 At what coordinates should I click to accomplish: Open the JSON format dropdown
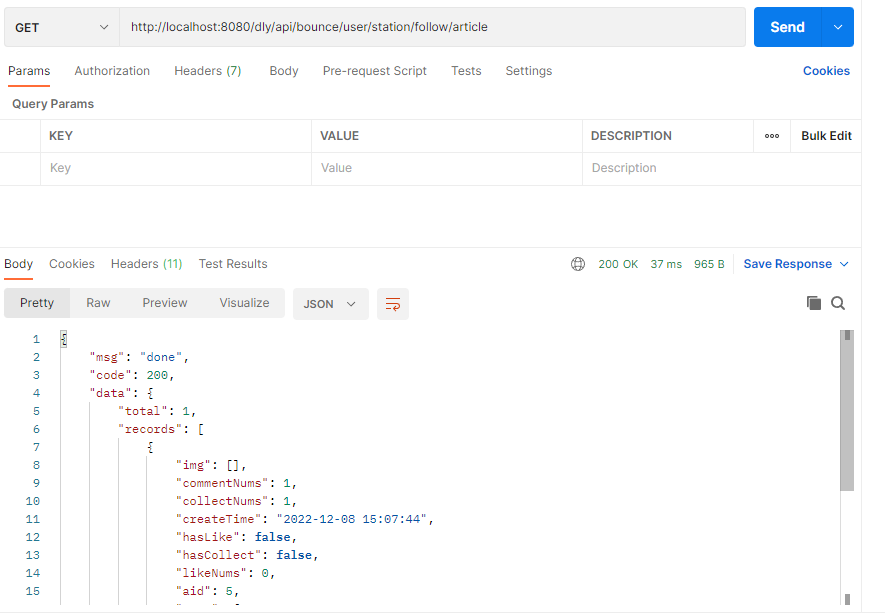(330, 304)
